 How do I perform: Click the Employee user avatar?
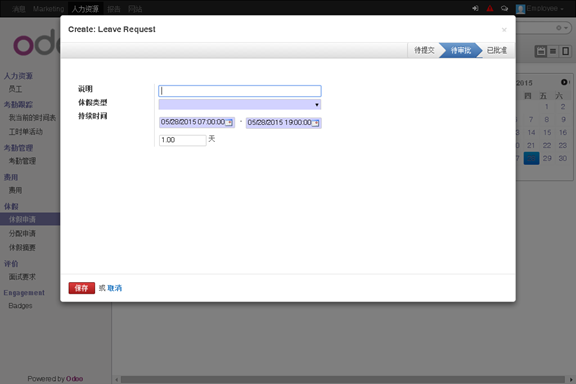pos(520,8)
